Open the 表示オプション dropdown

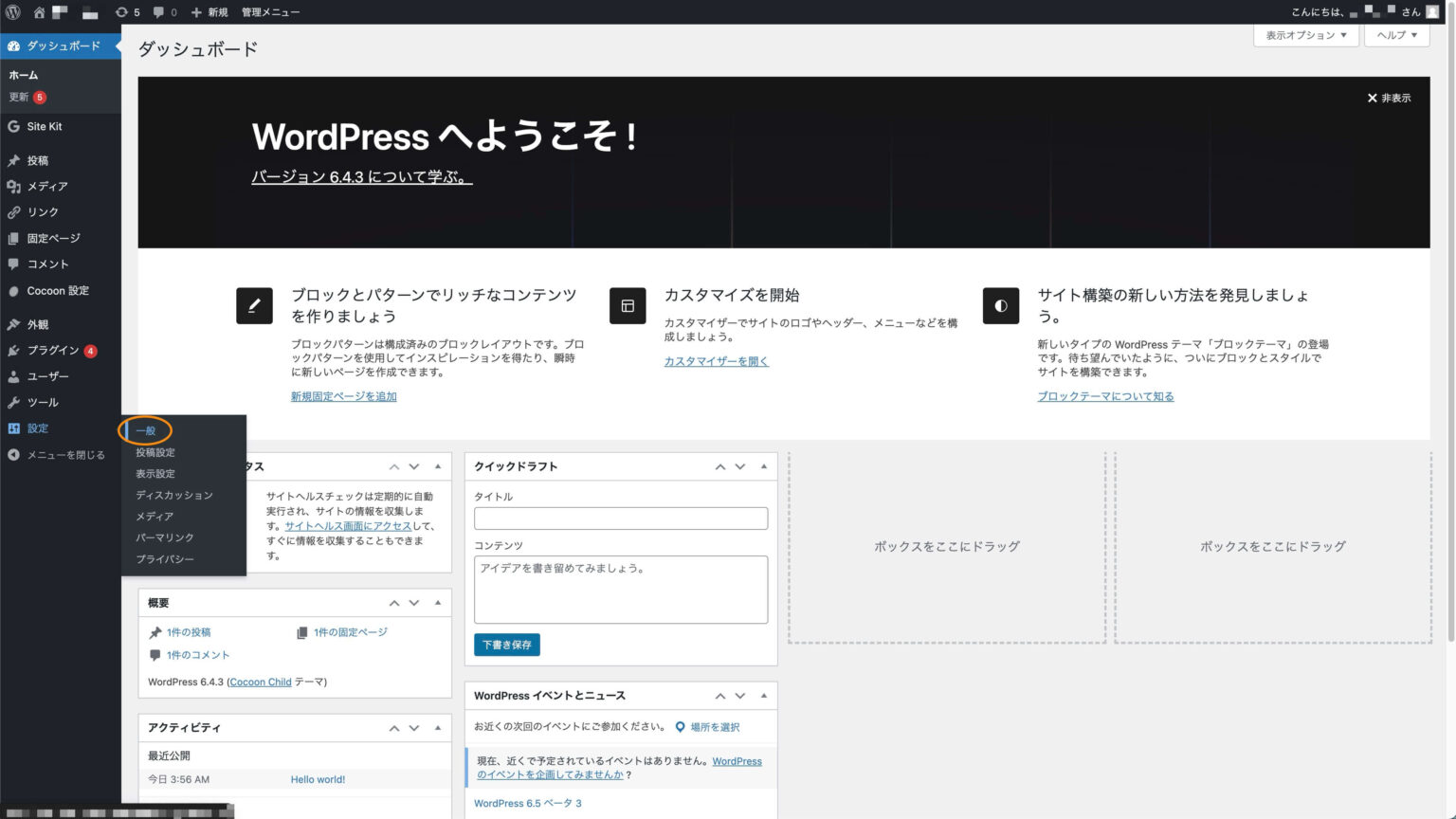pyautogui.click(x=1305, y=35)
